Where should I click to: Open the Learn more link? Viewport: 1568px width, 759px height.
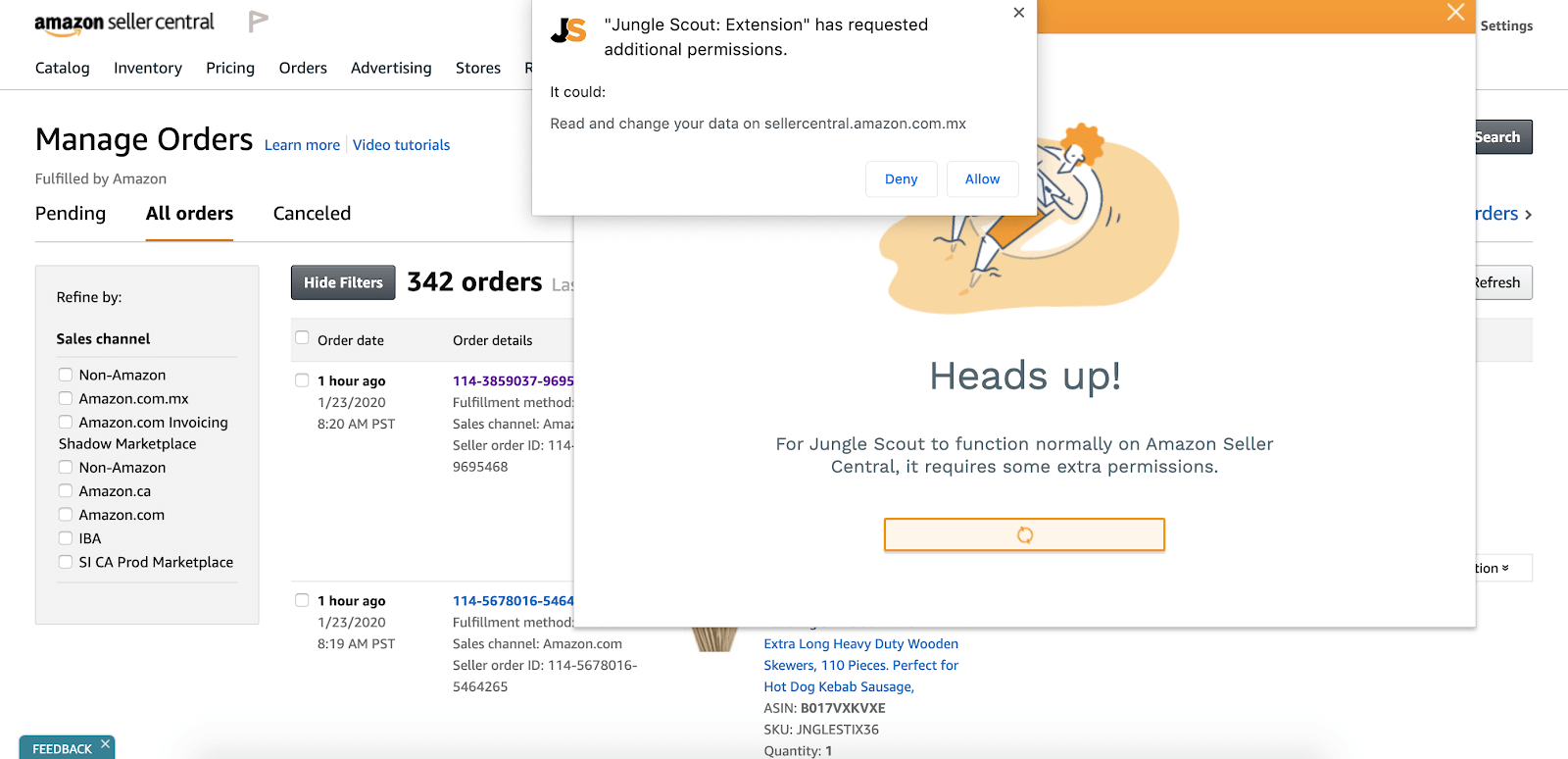point(302,145)
